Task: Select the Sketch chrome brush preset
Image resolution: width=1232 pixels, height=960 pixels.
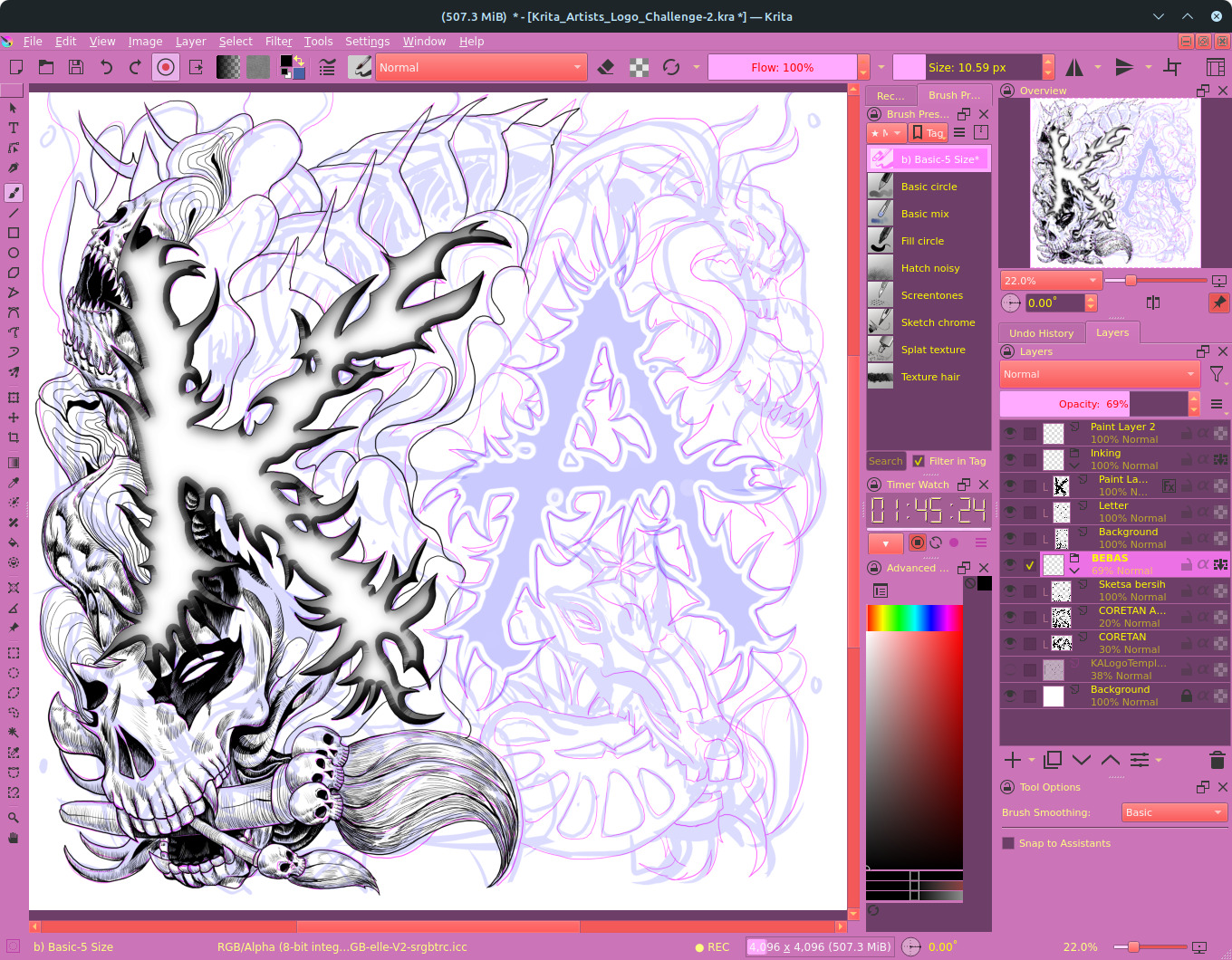Action: 938,322
